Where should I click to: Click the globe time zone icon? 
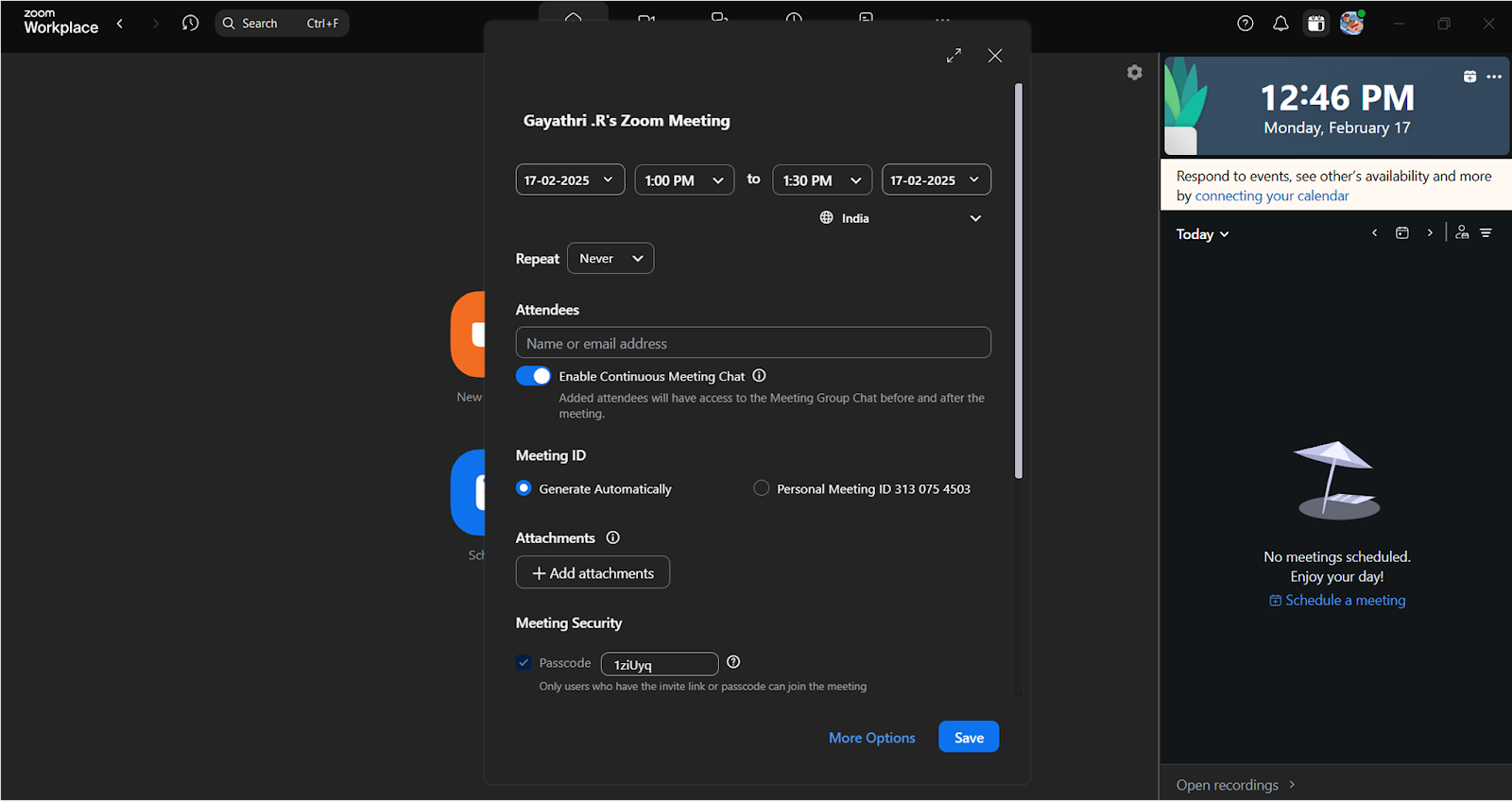point(827,218)
